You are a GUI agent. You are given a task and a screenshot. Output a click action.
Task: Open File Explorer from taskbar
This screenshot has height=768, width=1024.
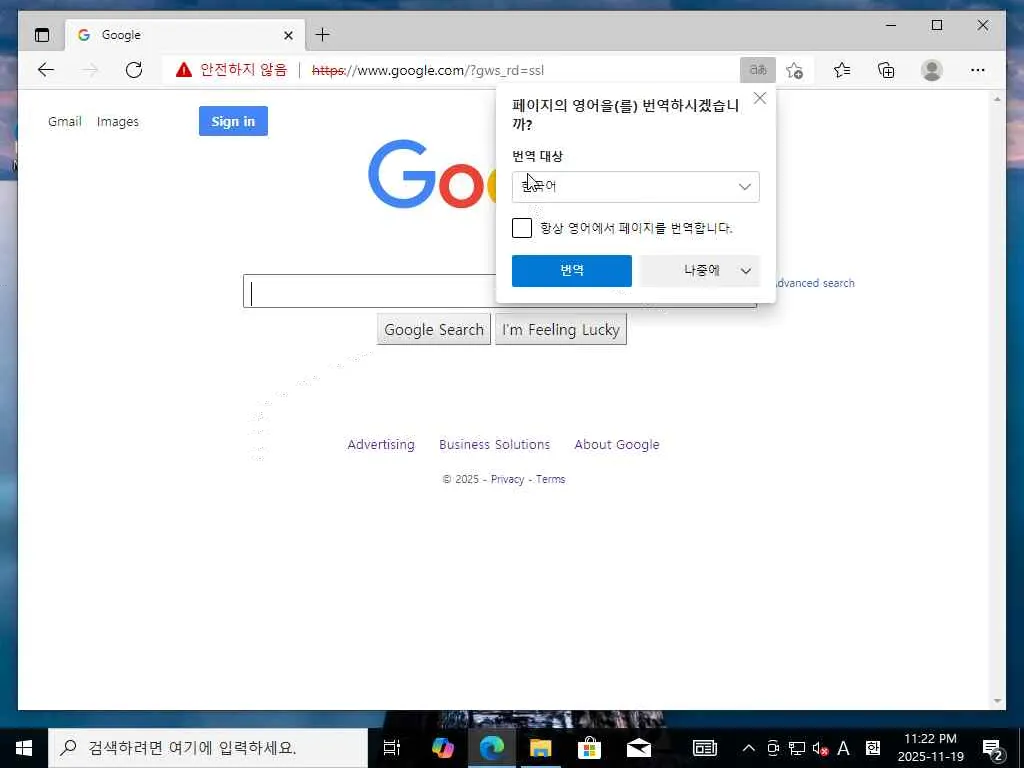pos(541,748)
